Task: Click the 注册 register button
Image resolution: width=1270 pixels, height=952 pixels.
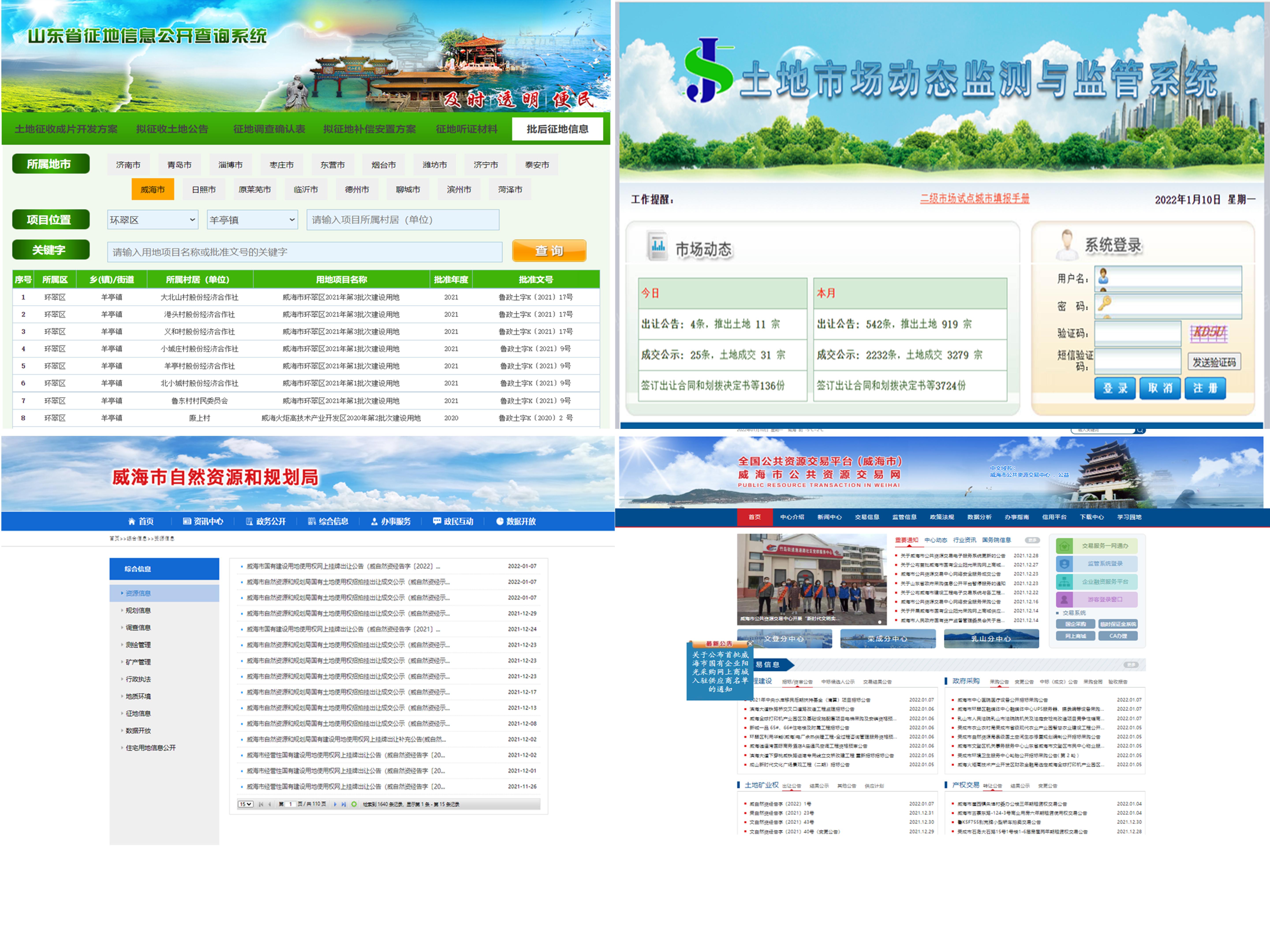Action: [x=1205, y=389]
